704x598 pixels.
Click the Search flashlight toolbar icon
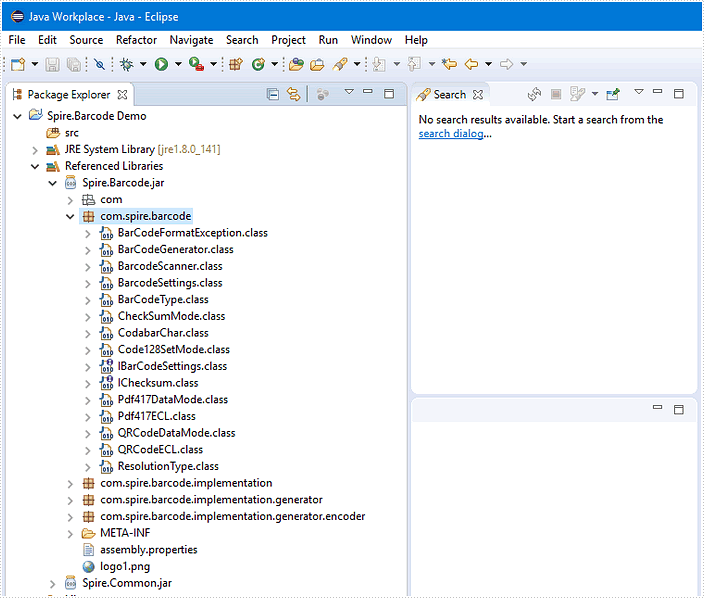coord(340,64)
